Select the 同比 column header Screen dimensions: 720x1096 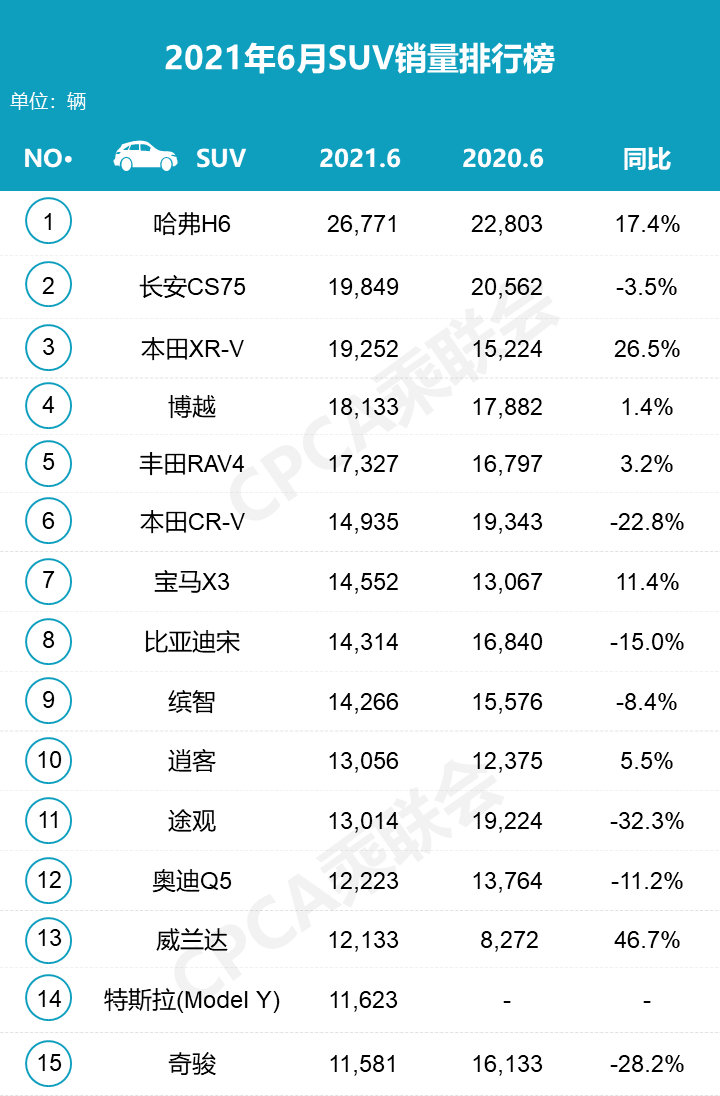(x=647, y=158)
